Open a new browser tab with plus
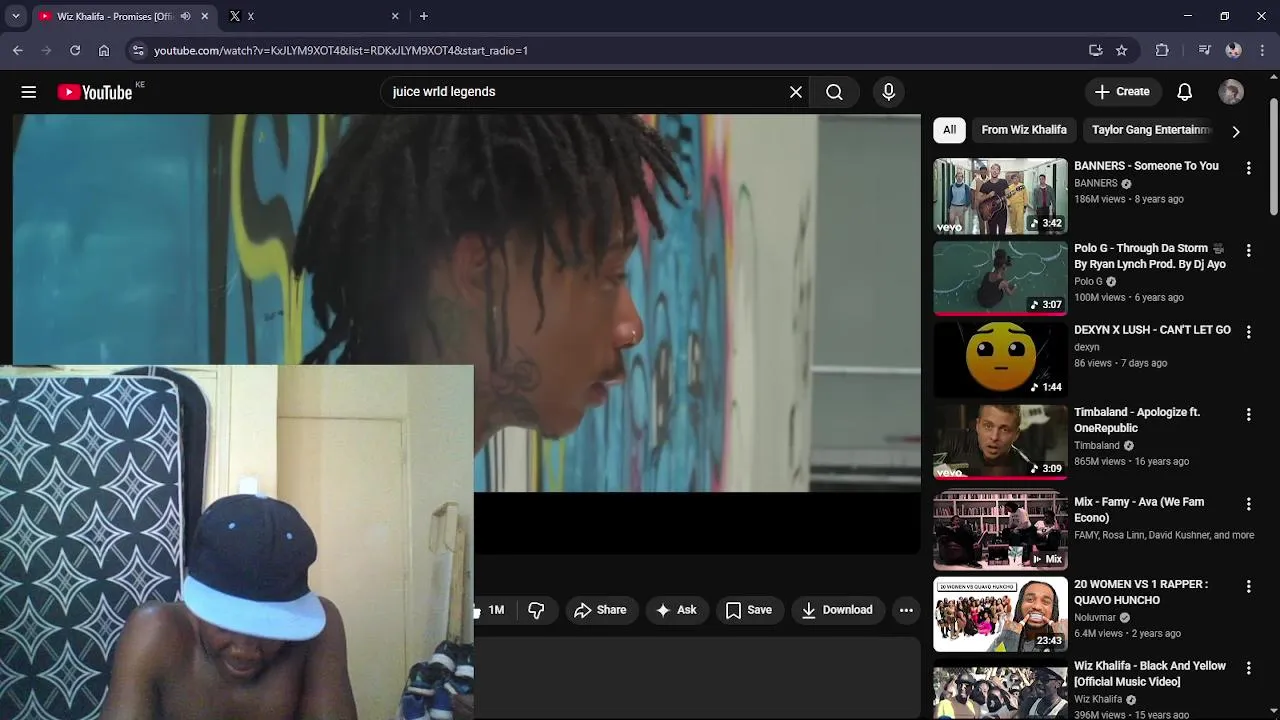This screenshot has width=1280, height=720. (424, 16)
